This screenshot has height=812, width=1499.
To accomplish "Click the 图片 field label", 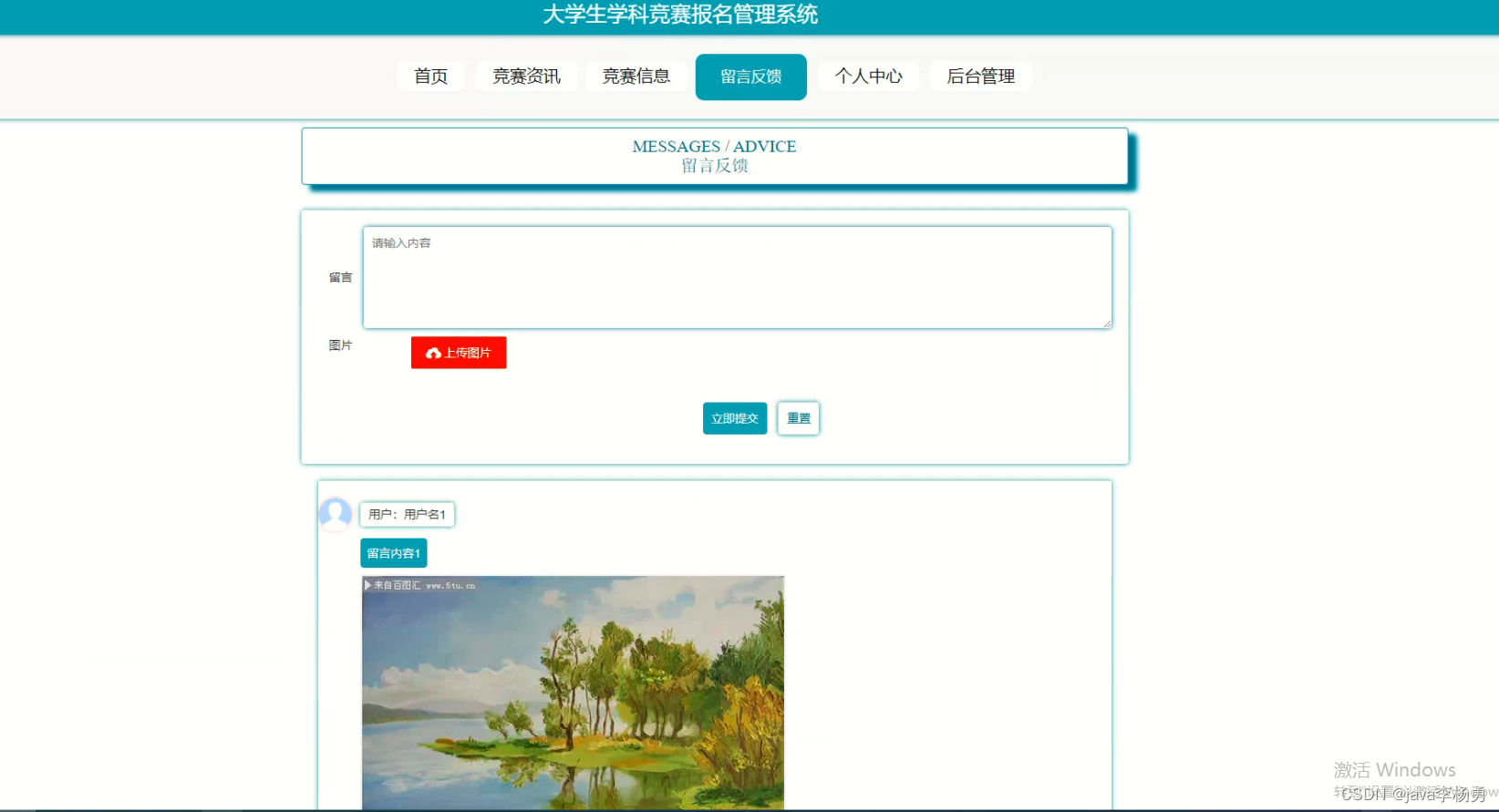I will [340, 345].
